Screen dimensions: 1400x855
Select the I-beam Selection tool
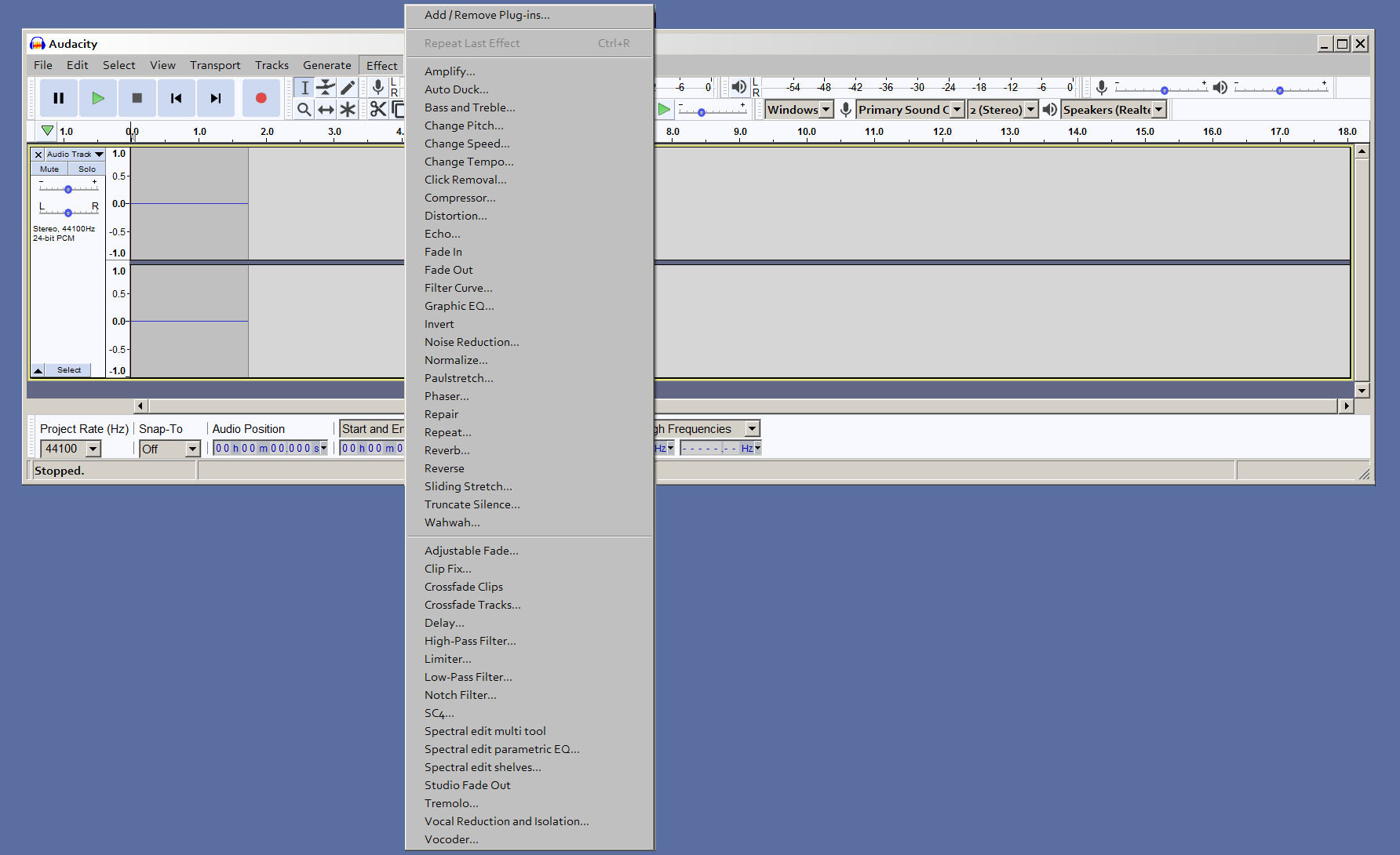click(304, 87)
